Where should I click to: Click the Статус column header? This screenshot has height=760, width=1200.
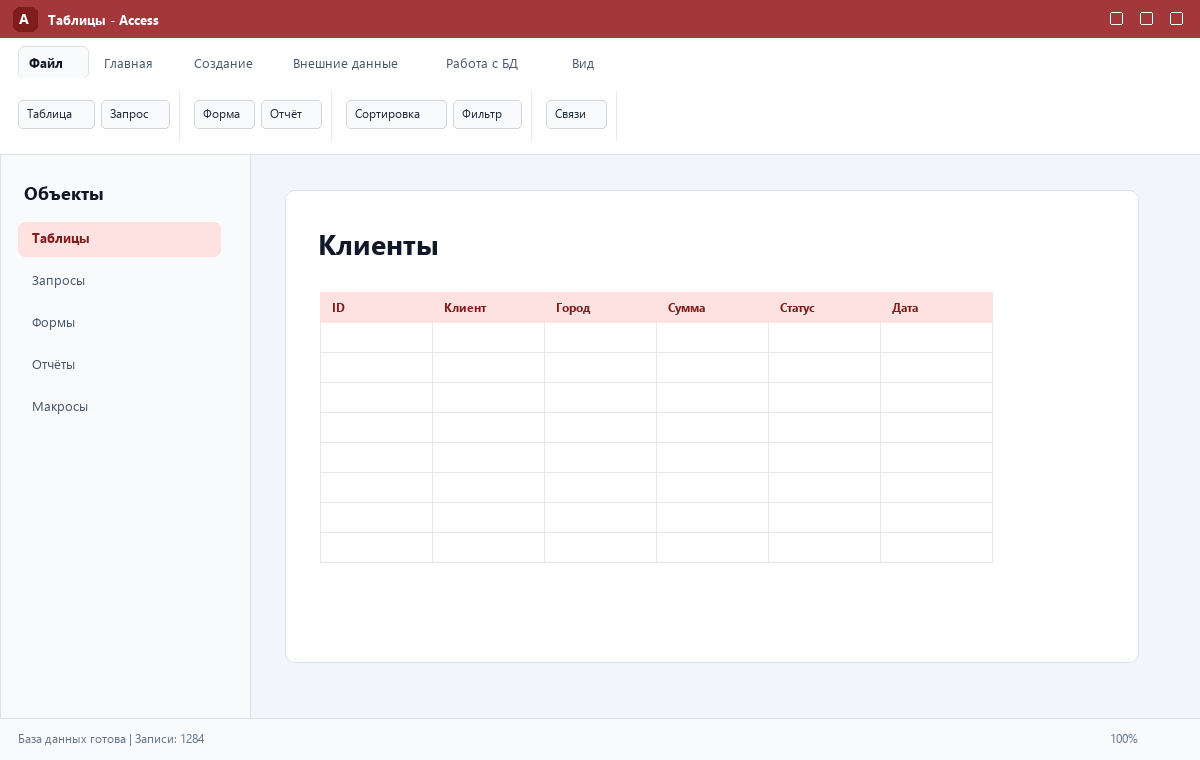[824, 308]
